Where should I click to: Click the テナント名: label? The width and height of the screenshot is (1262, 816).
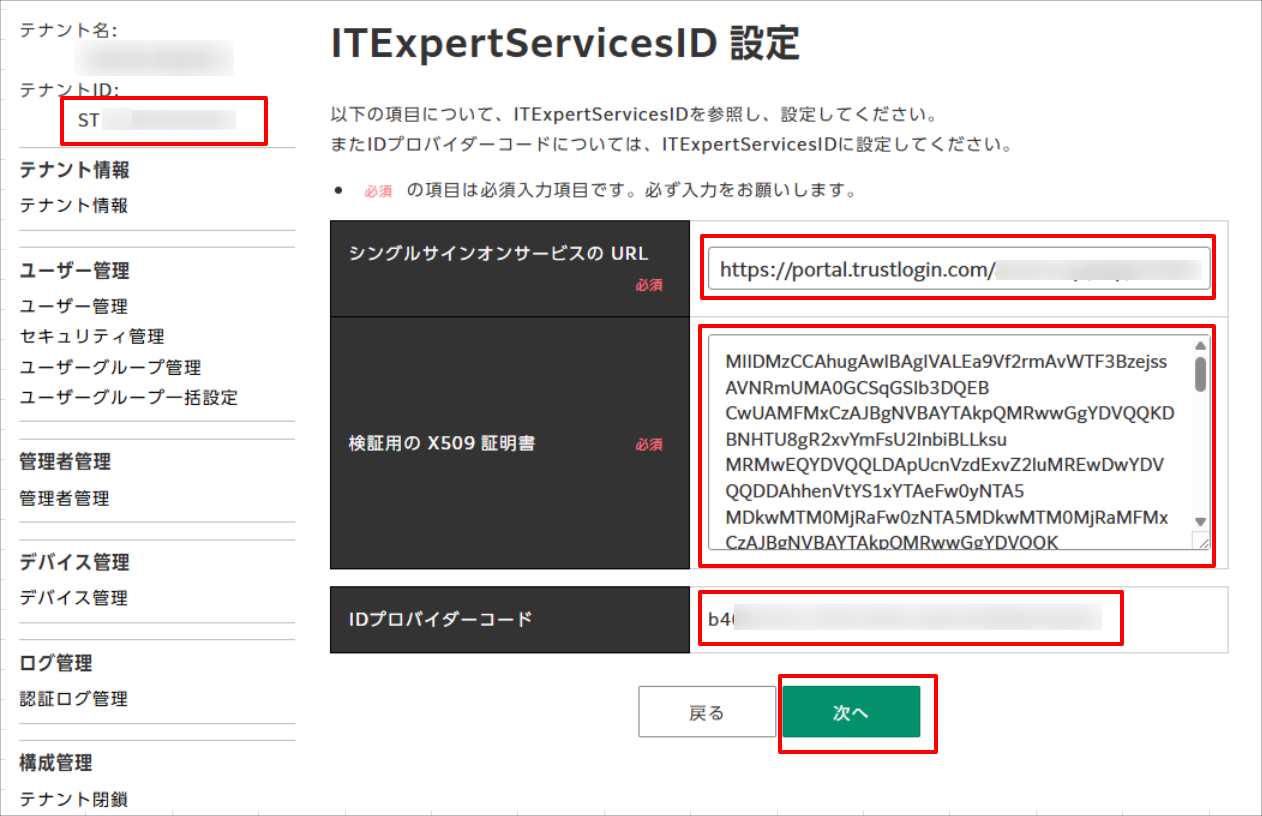click(x=68, y=31)
